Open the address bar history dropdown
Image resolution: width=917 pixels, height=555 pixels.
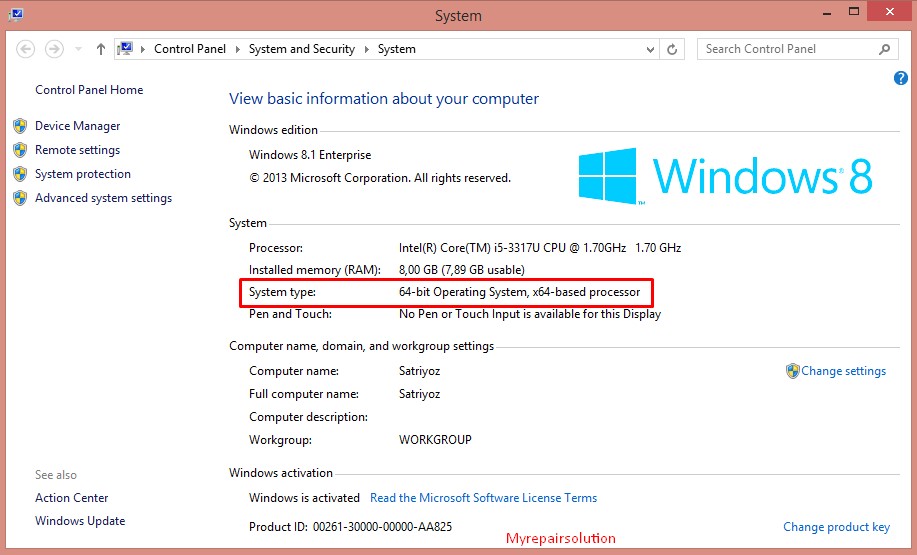point(650,50)
